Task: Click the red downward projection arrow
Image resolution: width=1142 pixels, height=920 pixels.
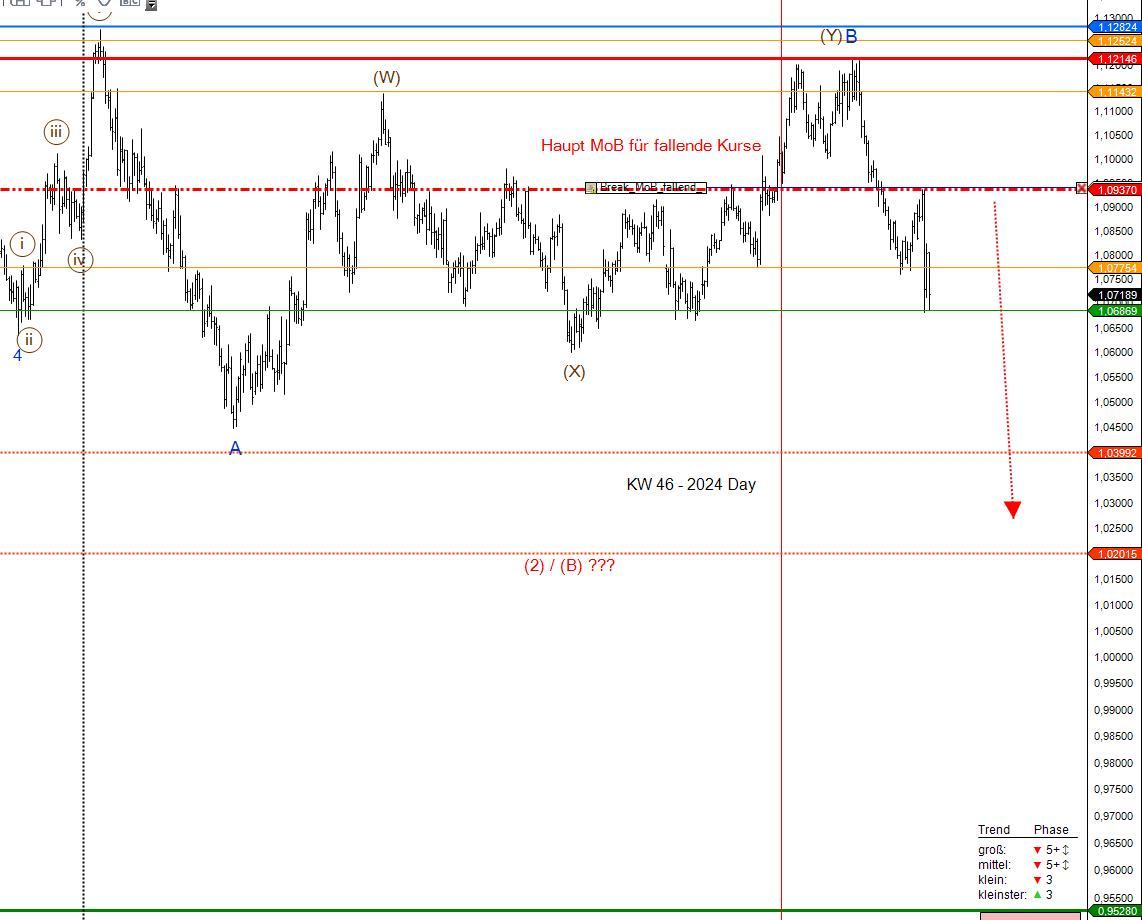Action: click(x=1012, y=508)
